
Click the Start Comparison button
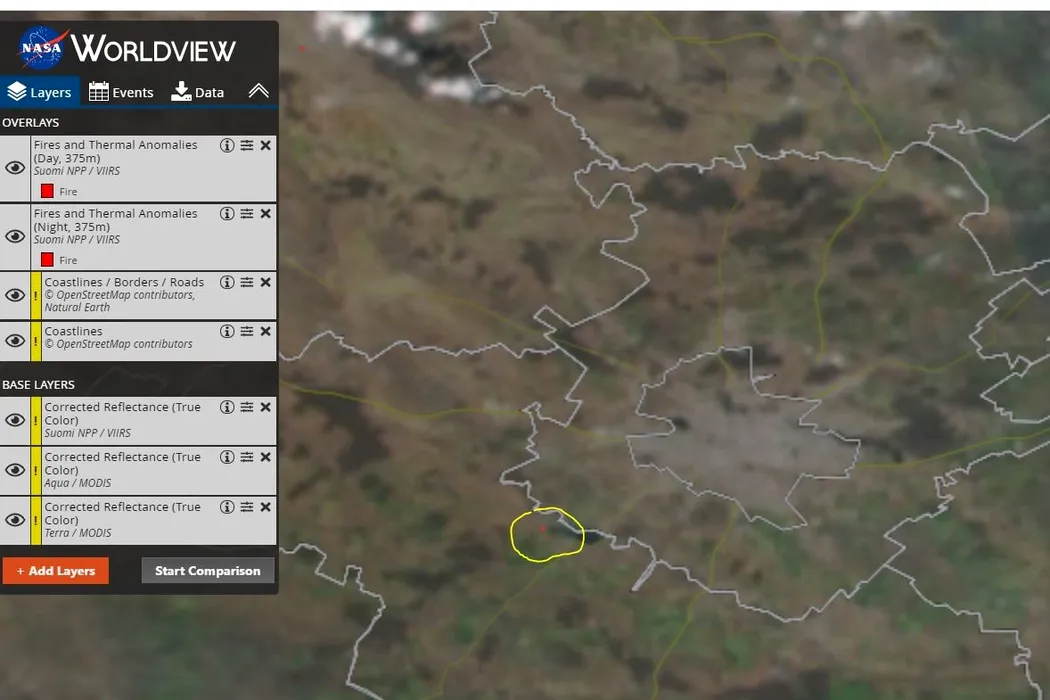pyautogui.click(x=208, y=571)
